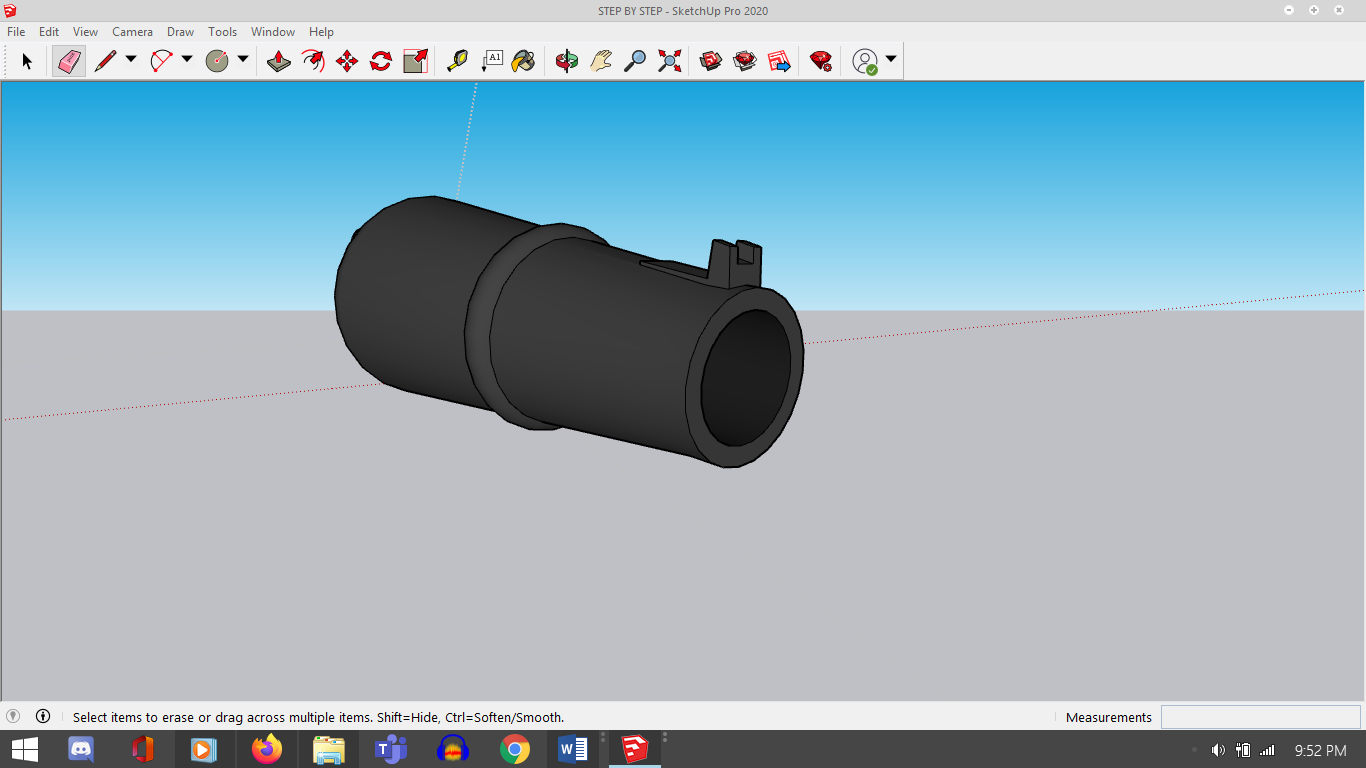Open the Extension Manager ruby icon
Image resolution: width=1366 pixels, height=768 pixels.
pyautogui.click(x=821, y=61)
